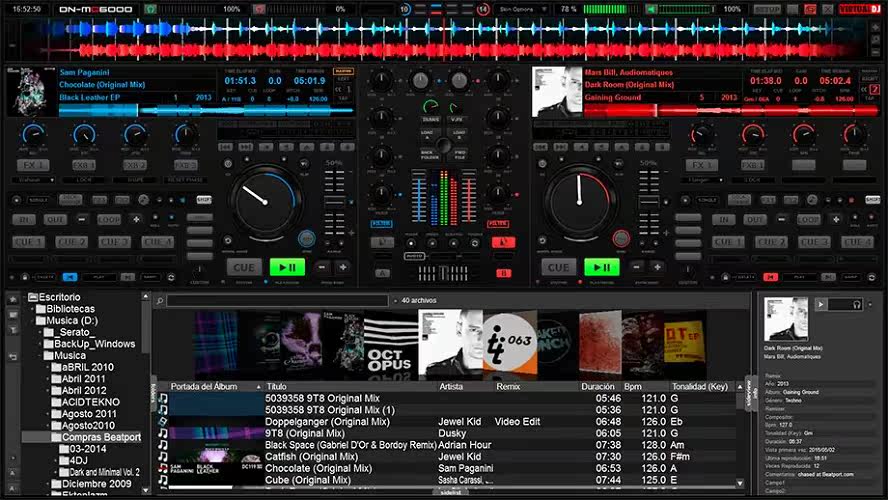Sort by Portada del Álbum column
Viewport: 888px width, 500px height.
pos(204,387)
